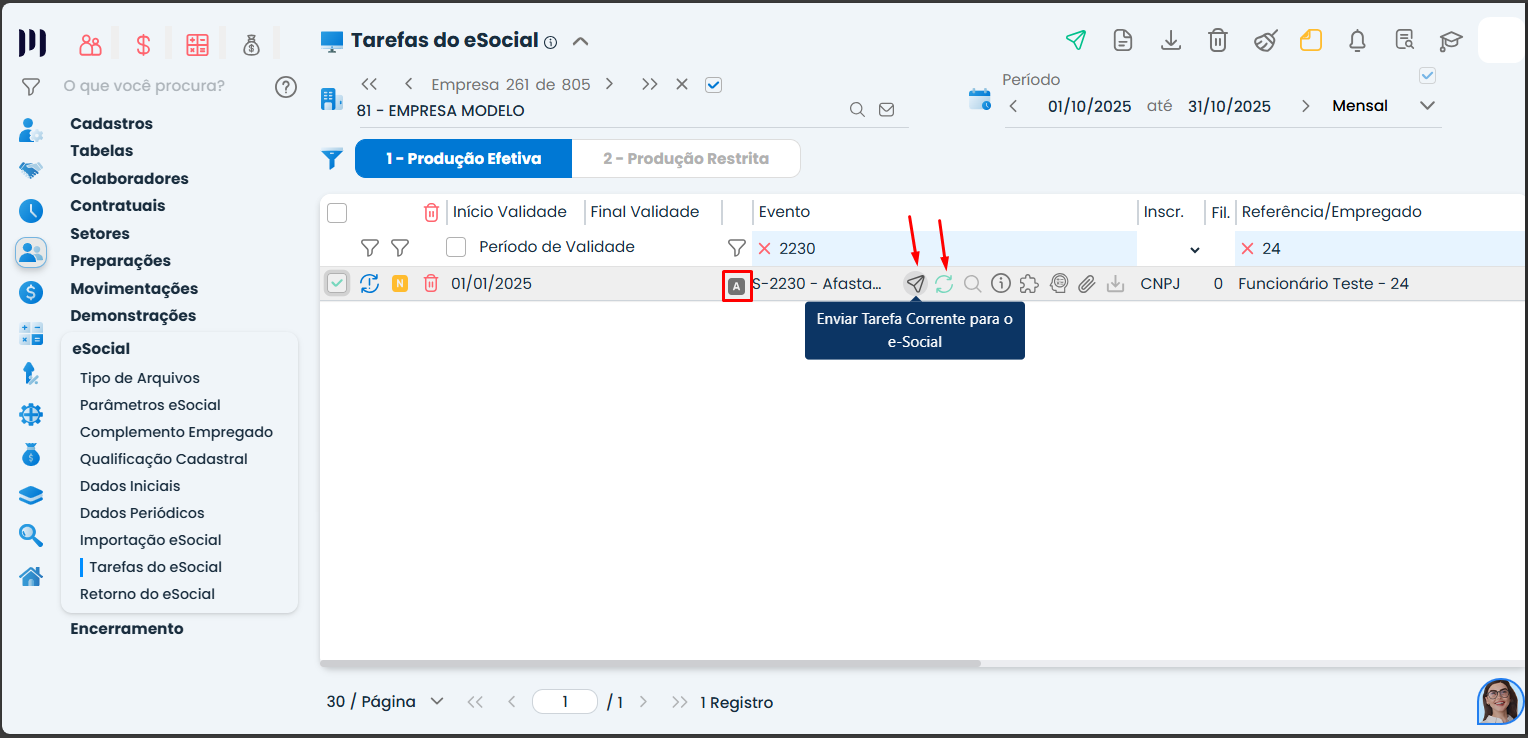Collapse the eSocial menu section
1528x738 pixels.
click(x=101, y=349)
